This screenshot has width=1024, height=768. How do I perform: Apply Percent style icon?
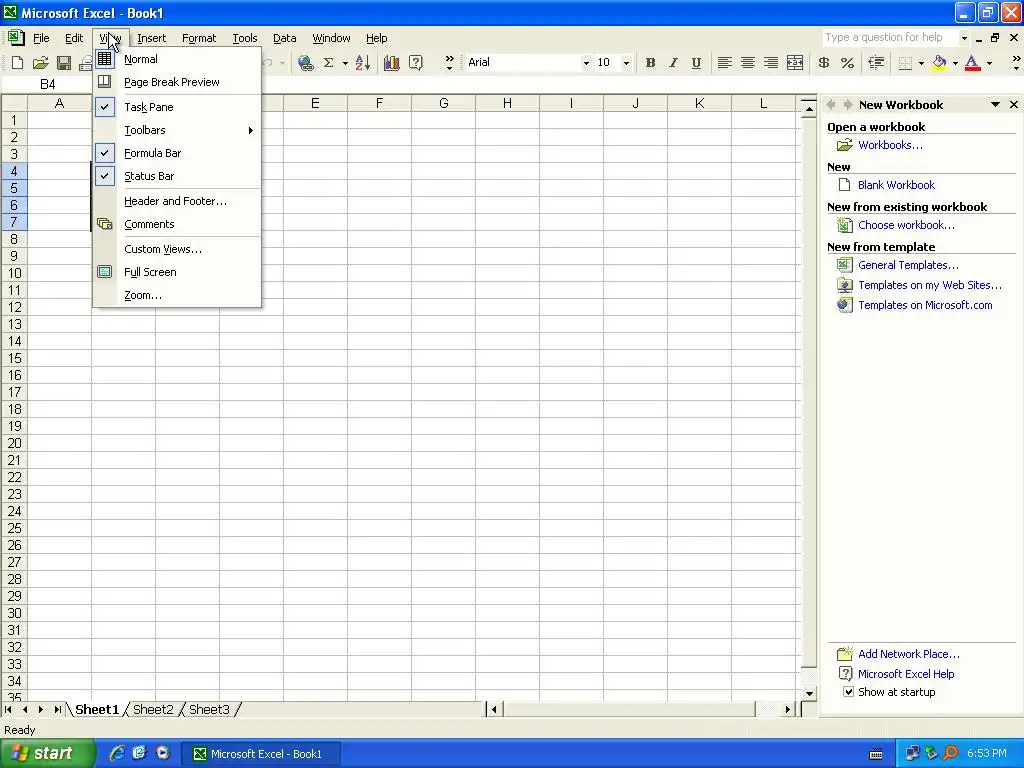click(x=848, y=63)
